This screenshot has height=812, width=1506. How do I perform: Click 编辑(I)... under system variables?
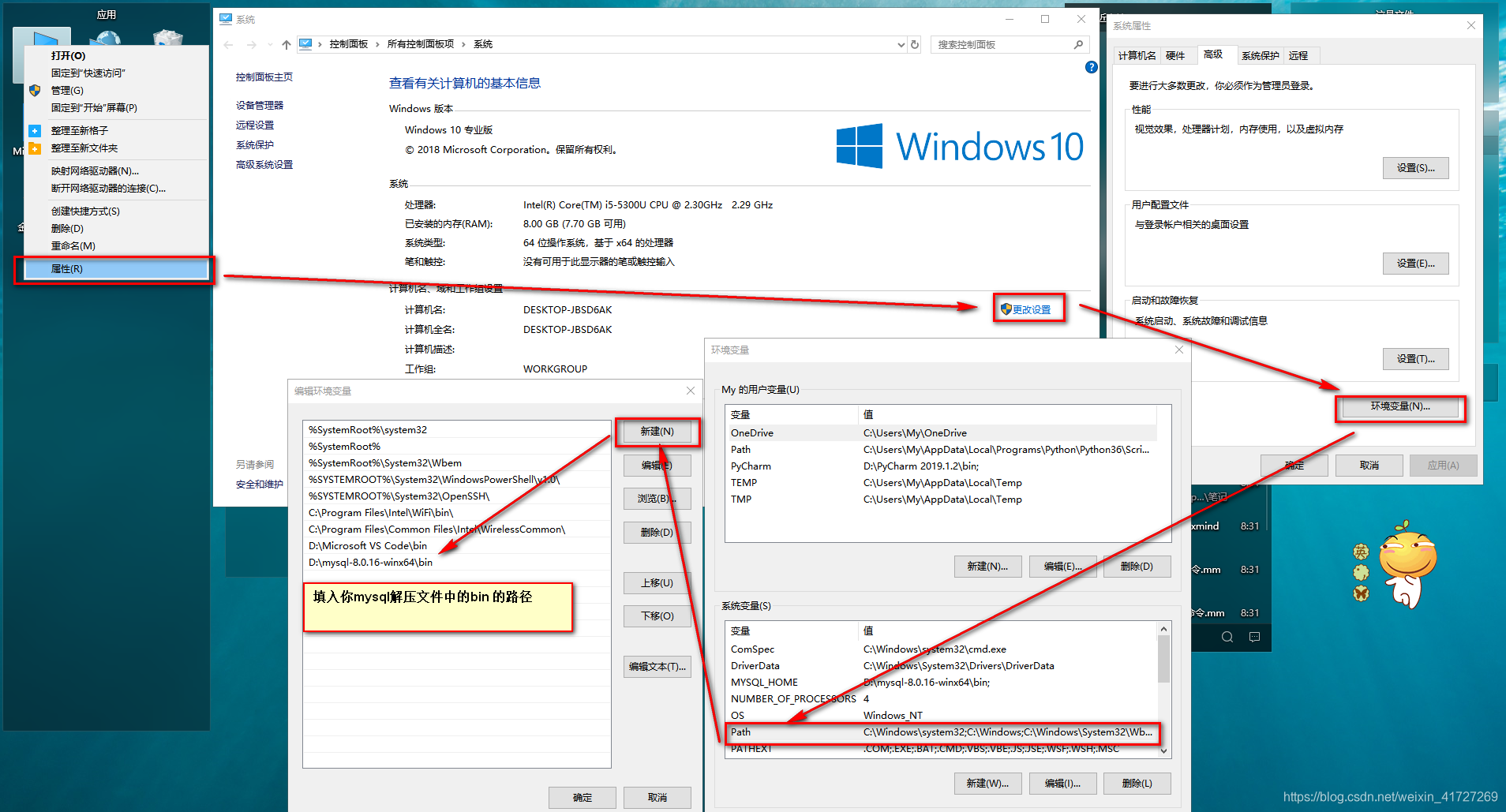(x=1062, y=784)
